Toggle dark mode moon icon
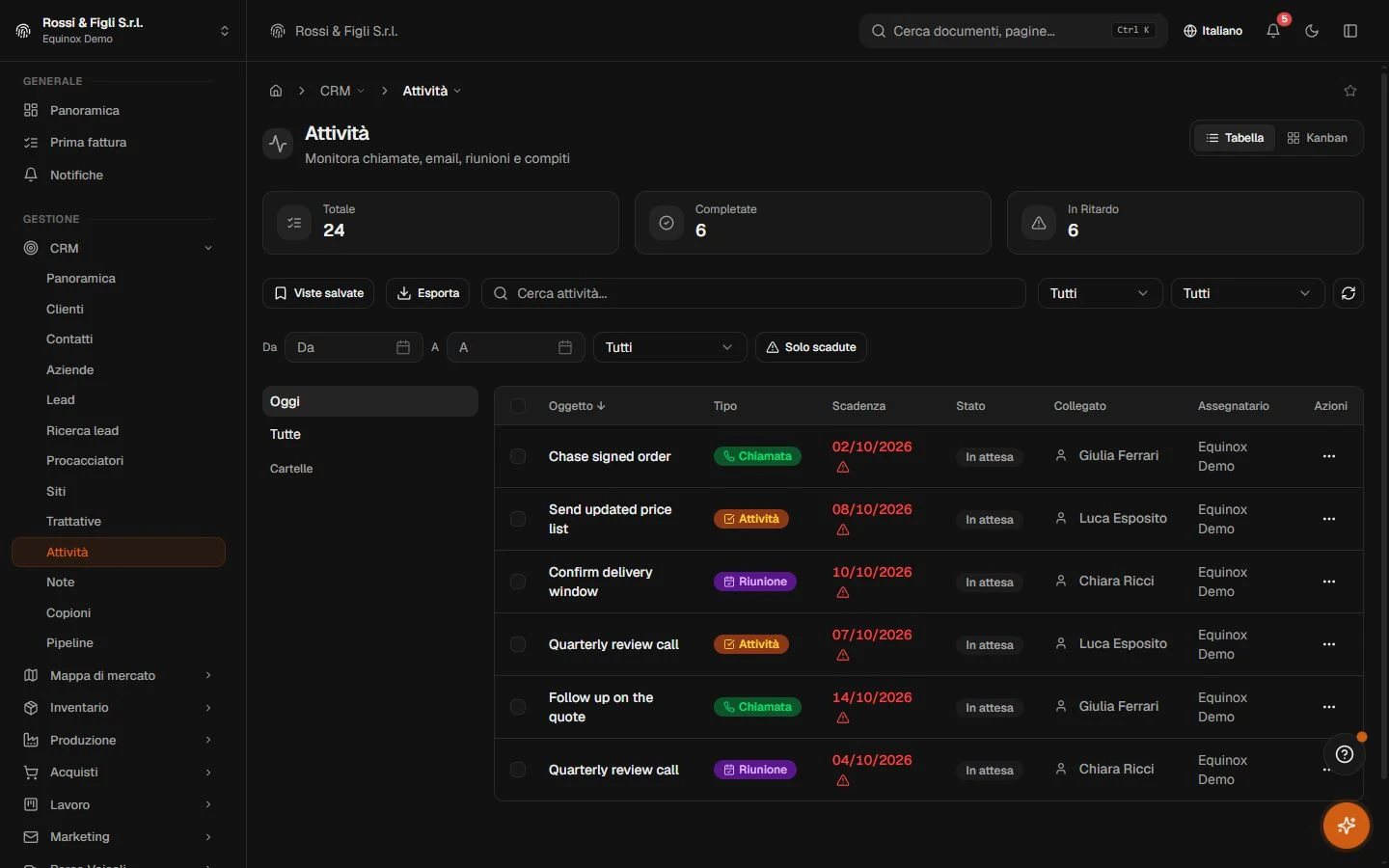Viewport: 1389px width, 868px height. coord(1312,31)
